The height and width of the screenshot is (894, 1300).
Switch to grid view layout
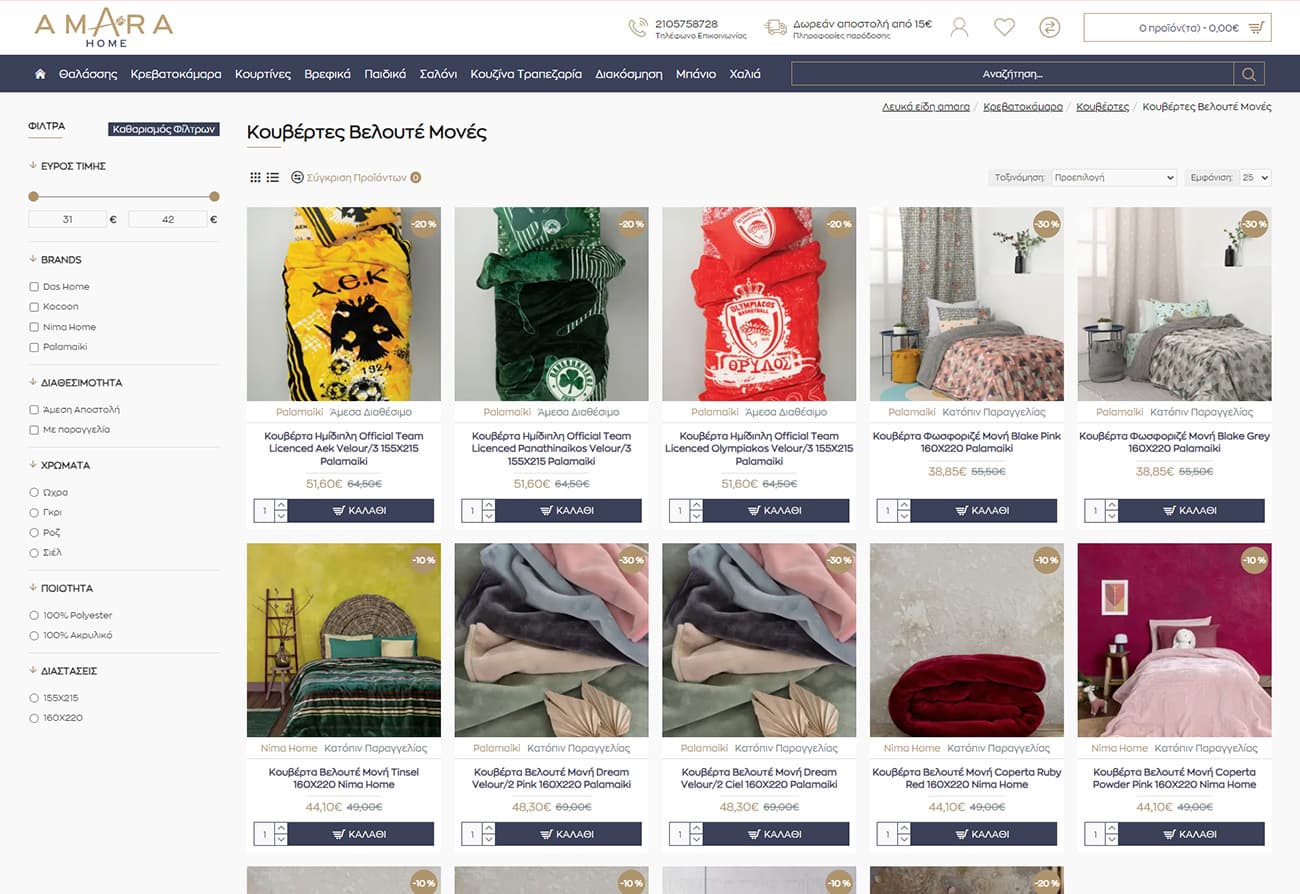255,177
